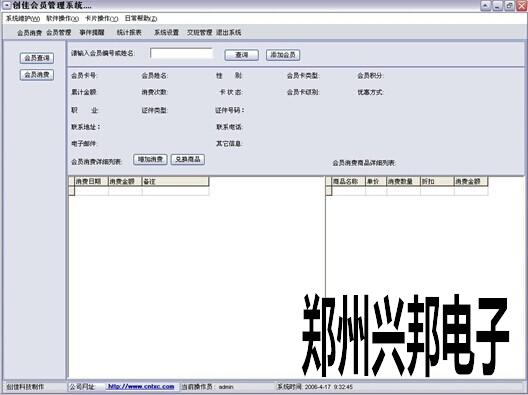Click 退出系统 in the toolbar

coord(229,33)
